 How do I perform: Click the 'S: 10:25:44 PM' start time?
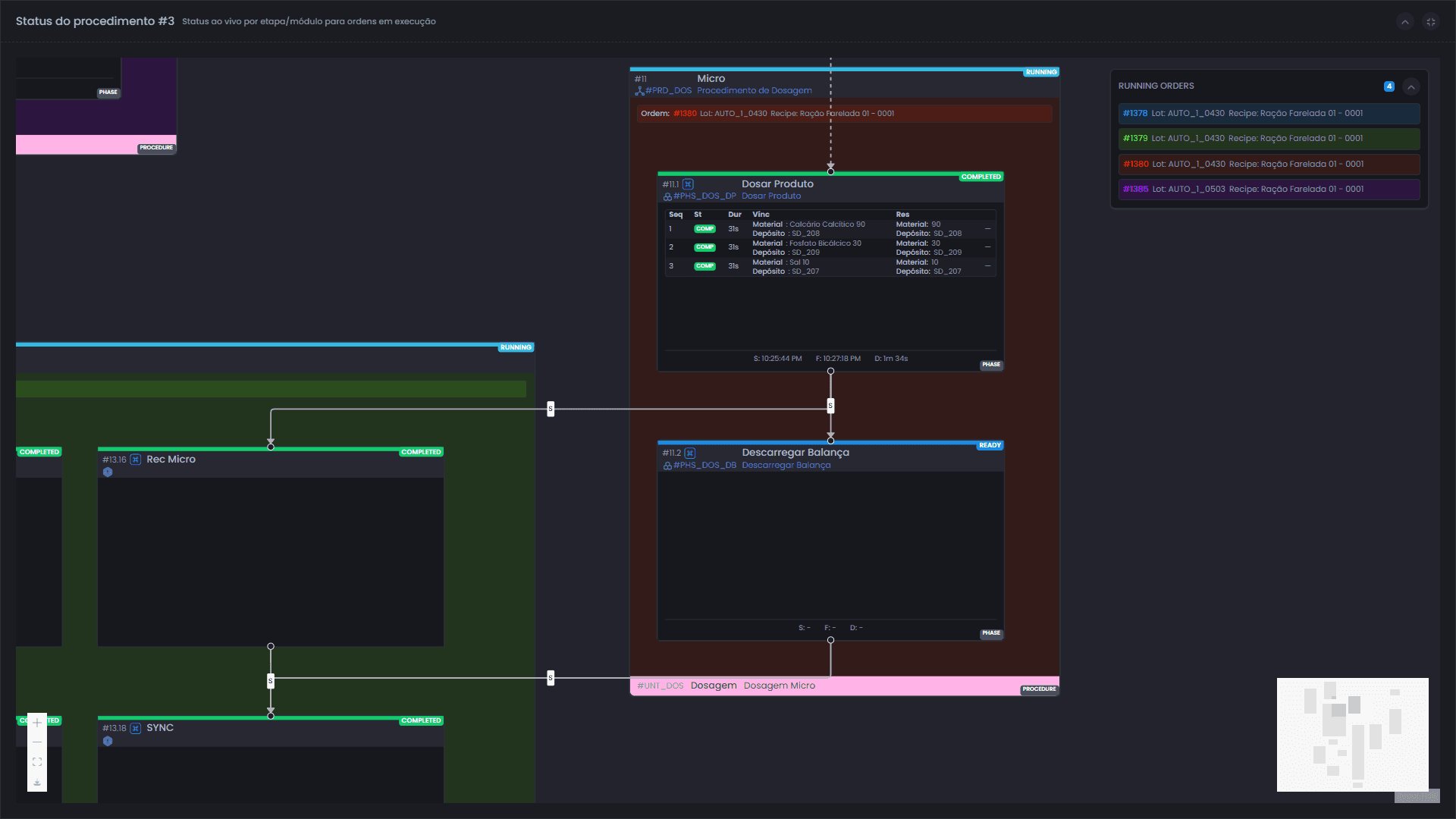pos(777,359)
